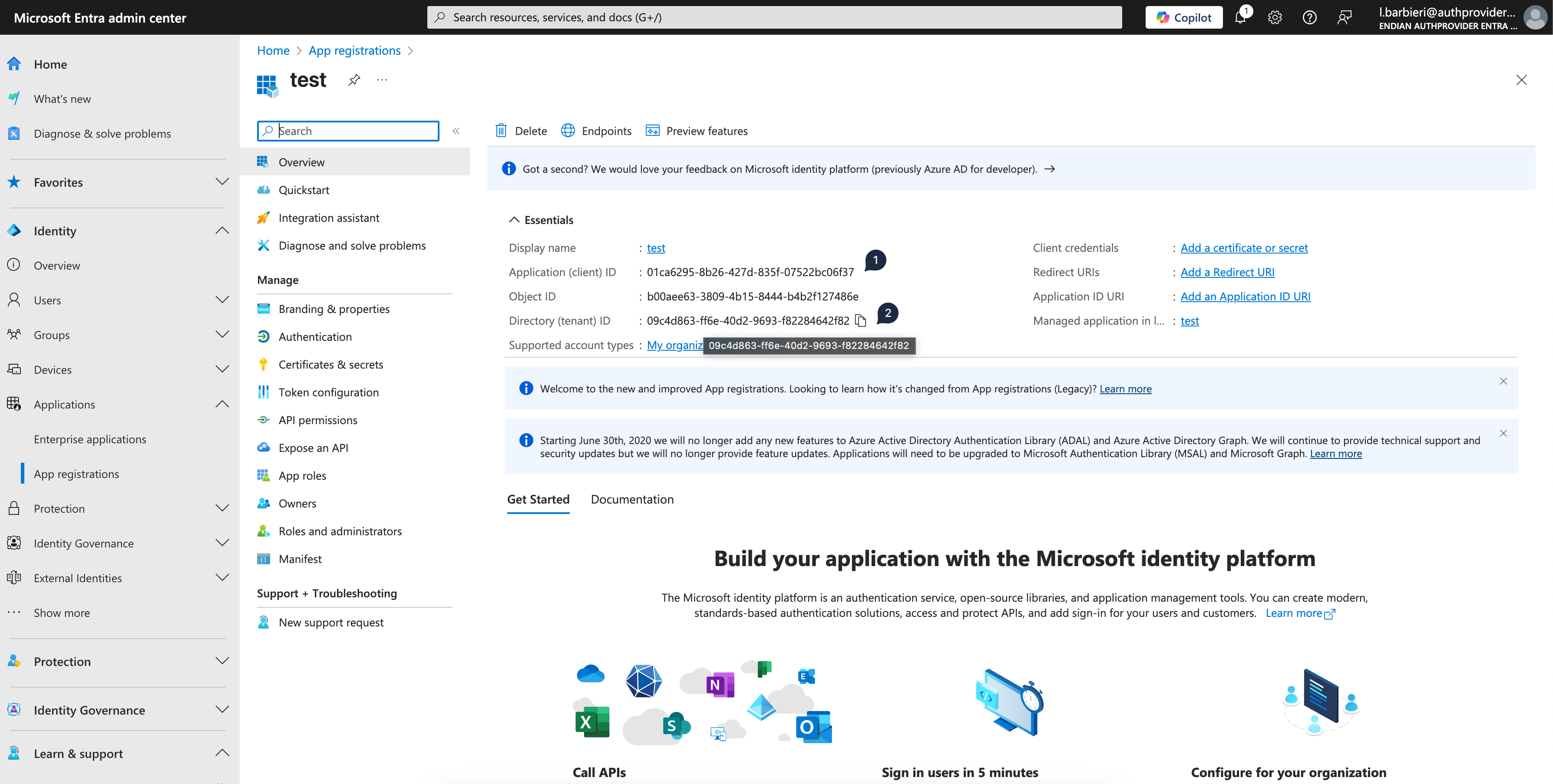Dismiss the ADAL deprecation notice banner

(1503, 433)
